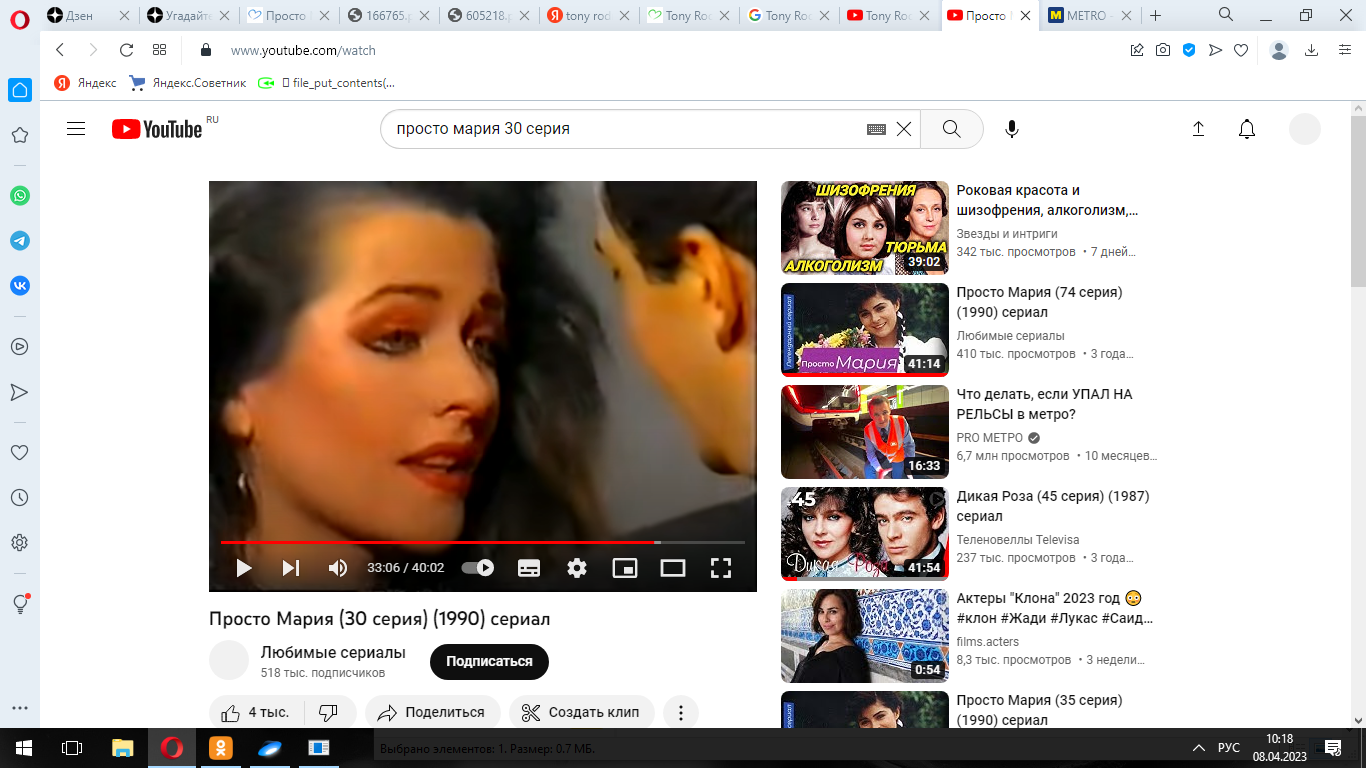Switch to the Google Tony Roc tab

pyautogui.click(x=788, y=16)
